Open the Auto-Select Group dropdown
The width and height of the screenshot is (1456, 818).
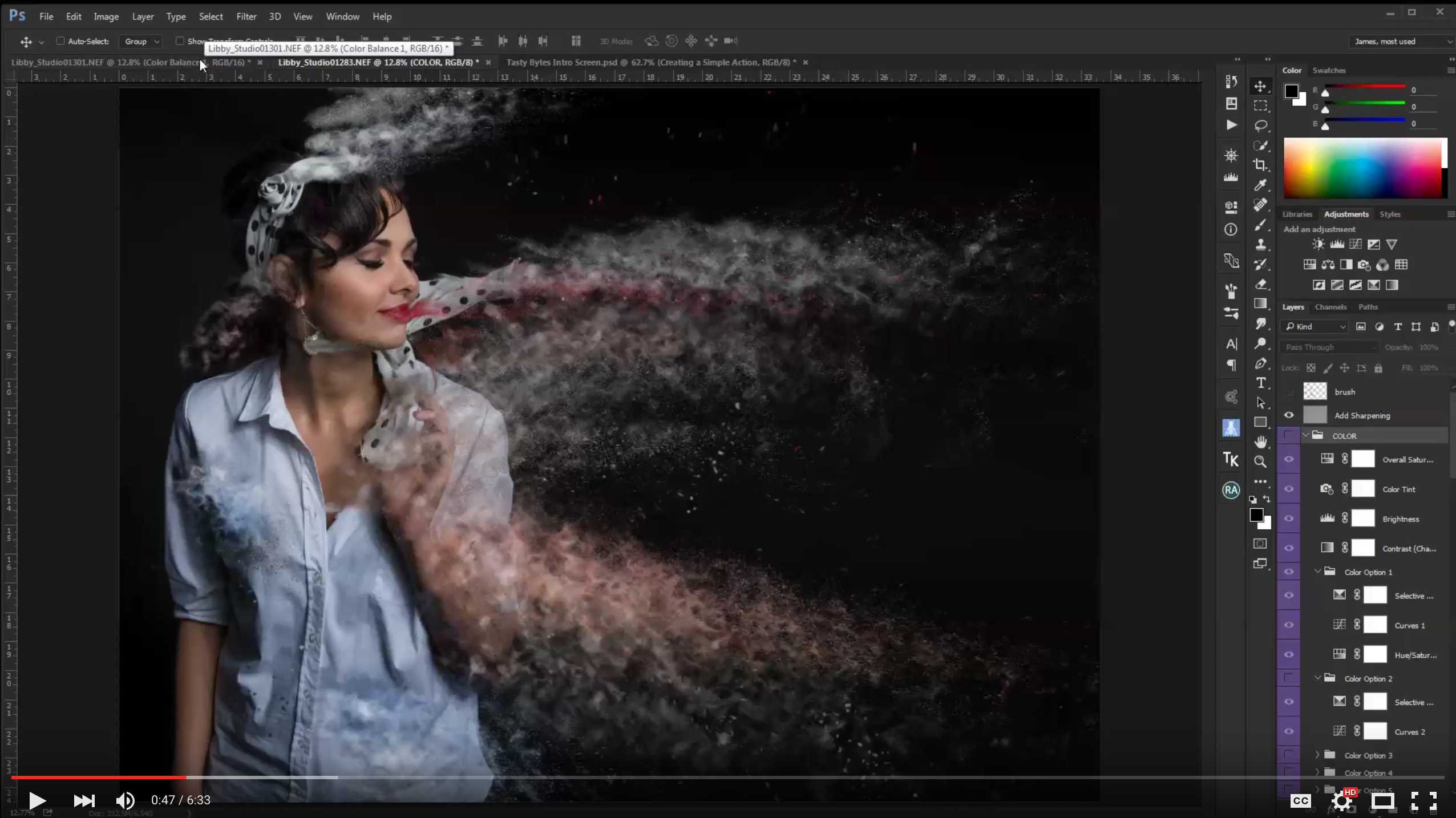click(141, 41)
